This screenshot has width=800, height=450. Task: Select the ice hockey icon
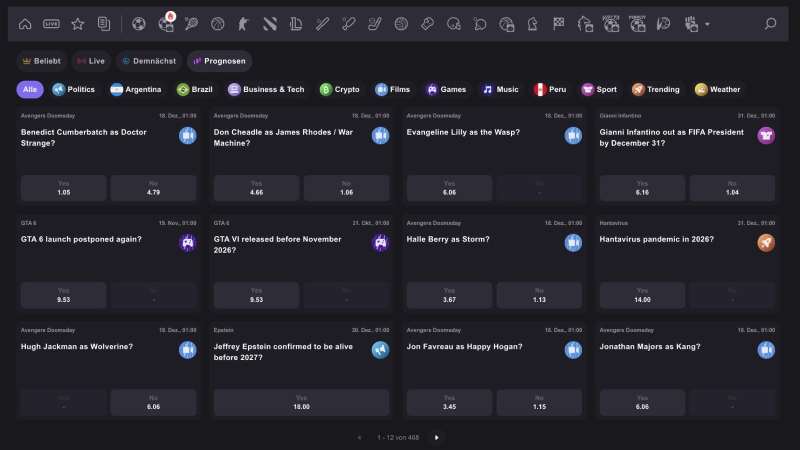(x=374, y=24)
